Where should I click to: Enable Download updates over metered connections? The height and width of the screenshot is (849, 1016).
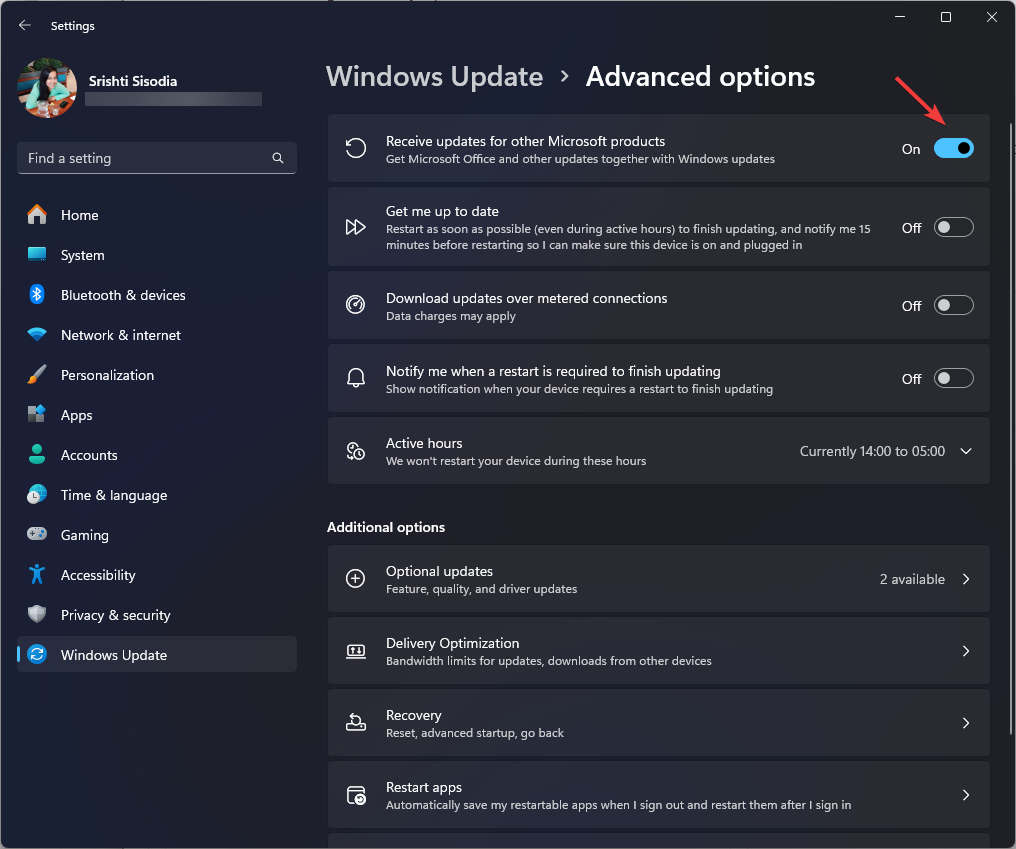coord(954,305)
